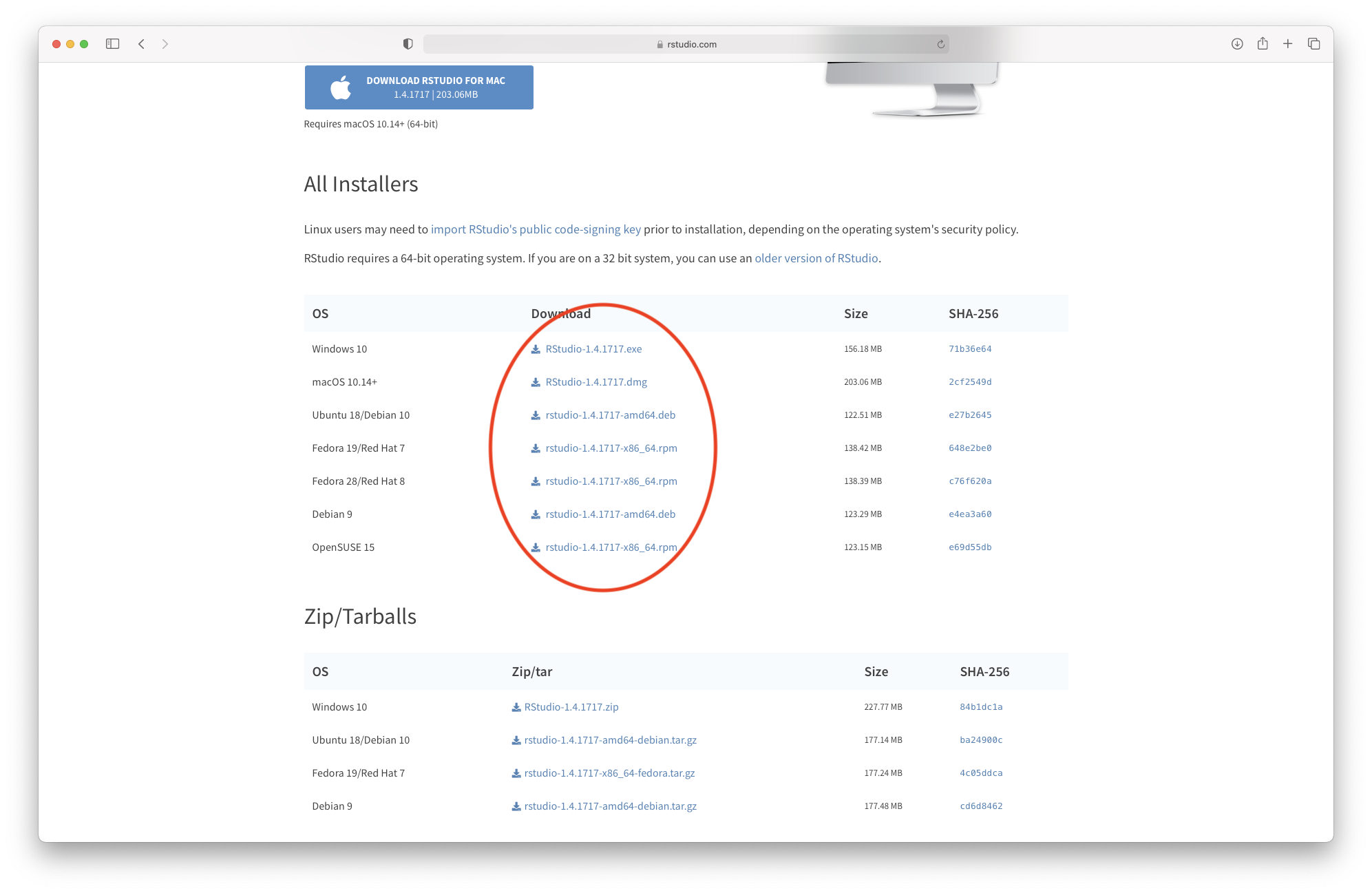
Task: Click Download RStudio for Mac button
Action: click(x=419, y=87)
